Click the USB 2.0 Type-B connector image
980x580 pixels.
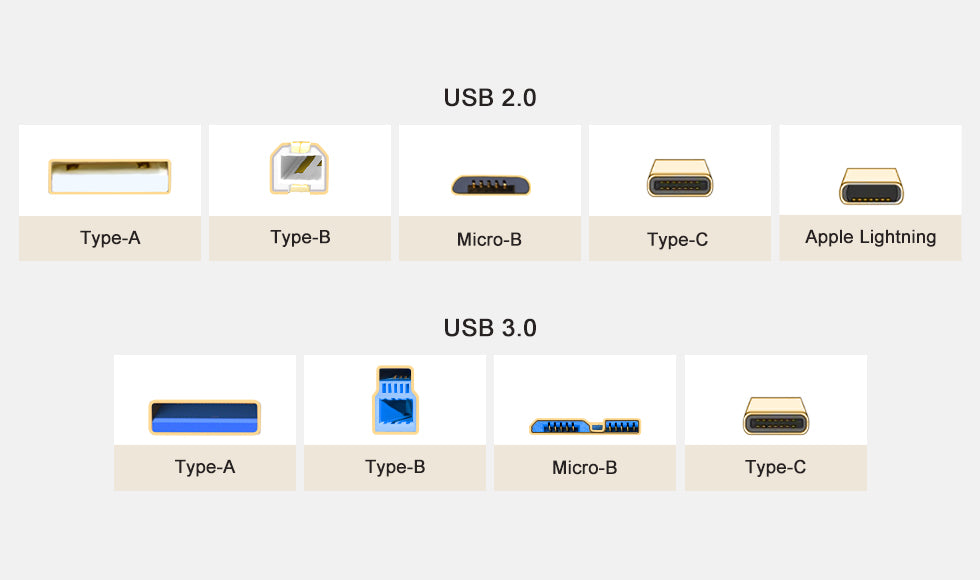pyautogui.click(x=299, y=168)
